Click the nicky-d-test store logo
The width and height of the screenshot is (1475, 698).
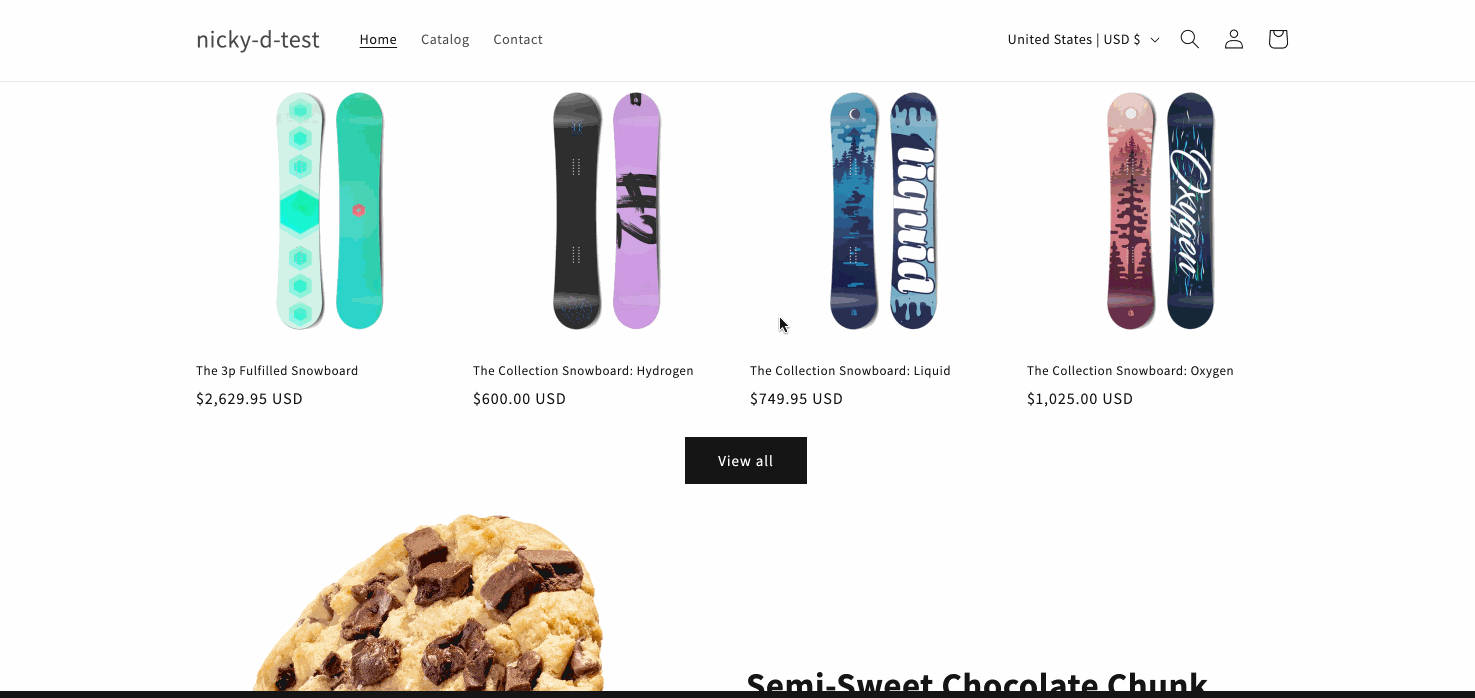click(x=258, y=40)
